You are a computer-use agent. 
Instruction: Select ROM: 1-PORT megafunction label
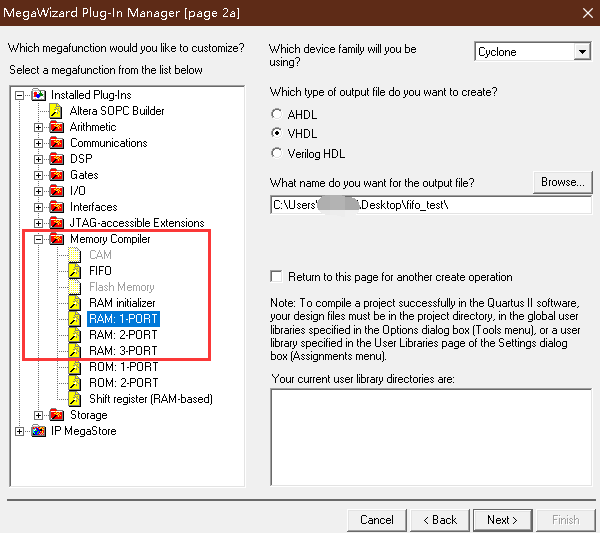pos(124,367)
